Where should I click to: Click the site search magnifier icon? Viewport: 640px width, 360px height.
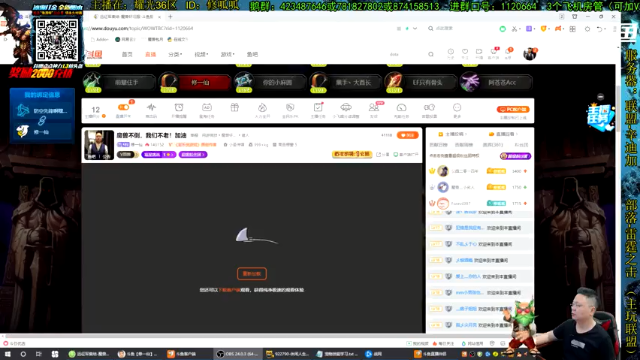click(x=431, y=54)
